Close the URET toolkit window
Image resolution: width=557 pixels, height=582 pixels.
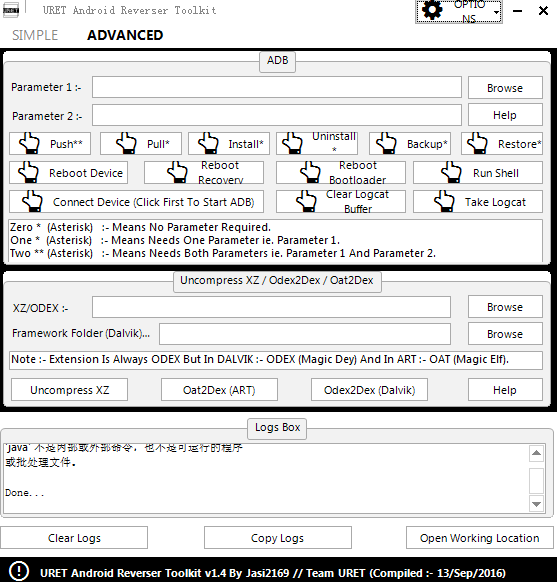[543, 10]
